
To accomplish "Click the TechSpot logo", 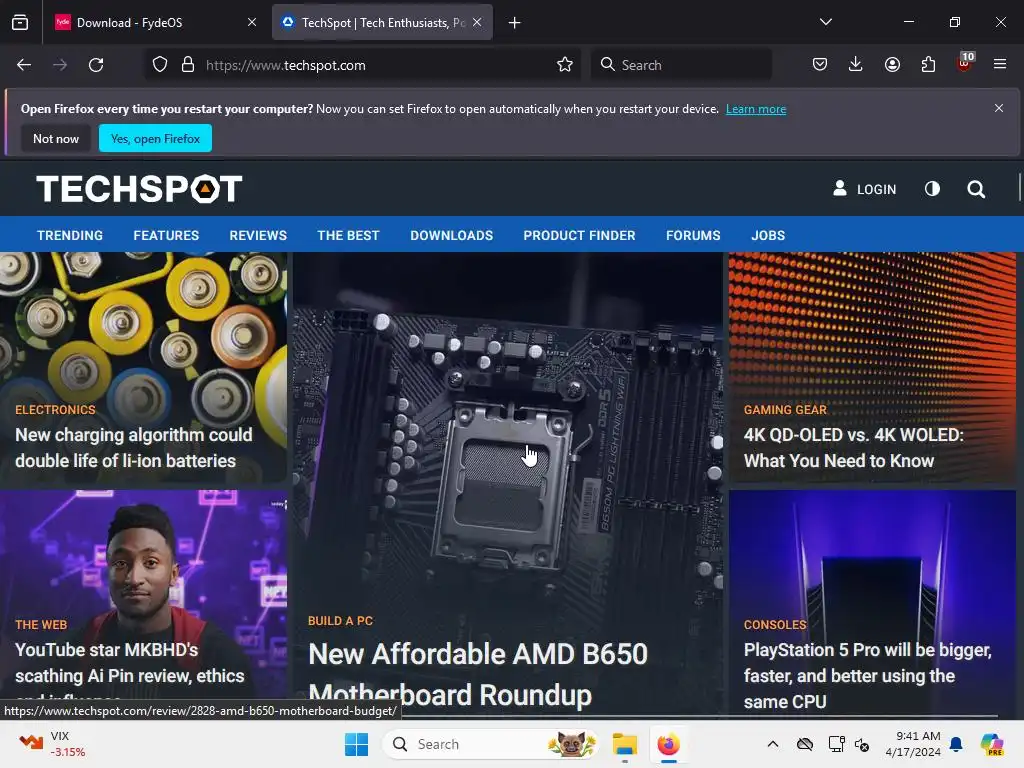I will (139, 189).
